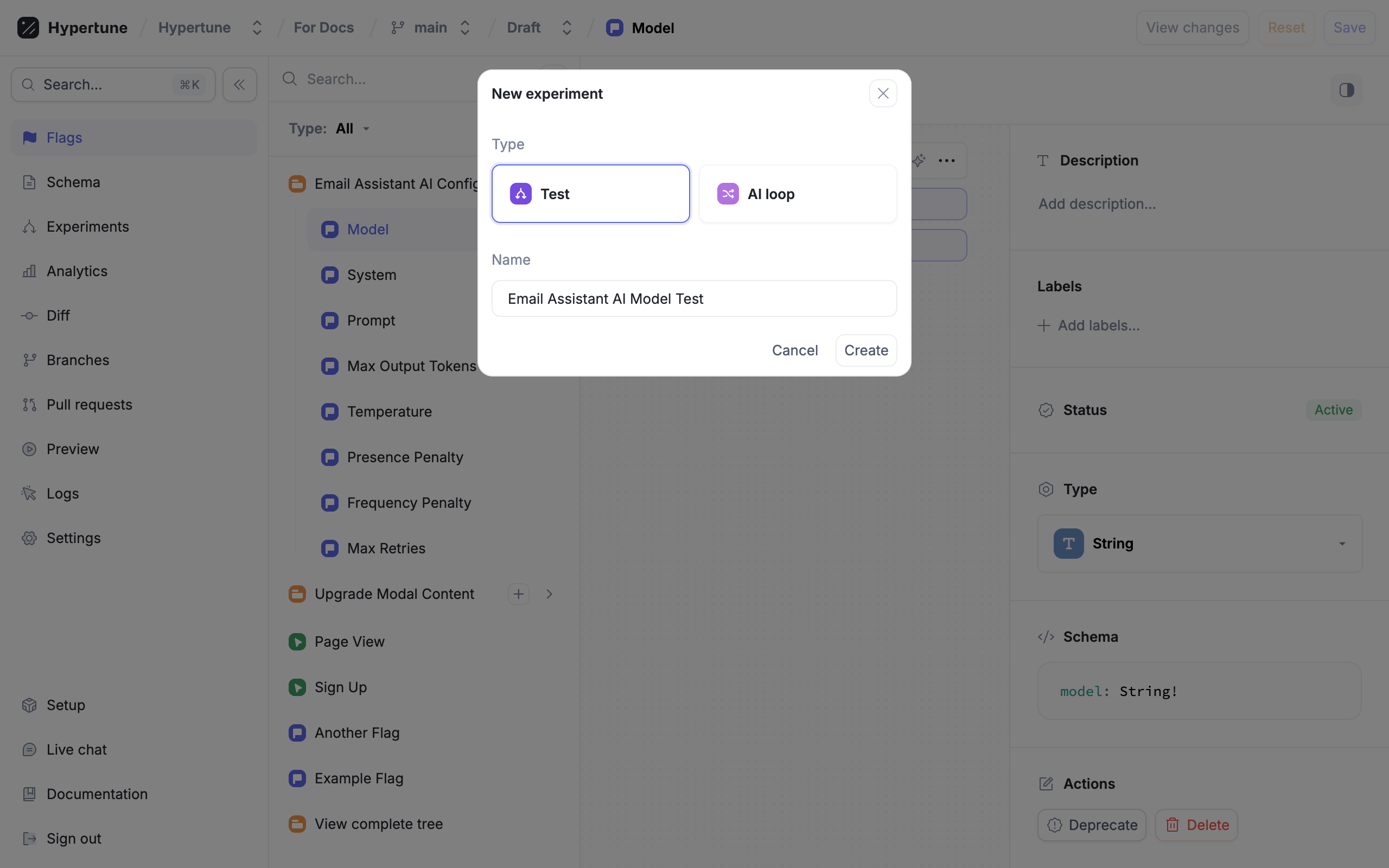Select the Test experiment type
This screenshot has width=1389, height=868.
590,194
